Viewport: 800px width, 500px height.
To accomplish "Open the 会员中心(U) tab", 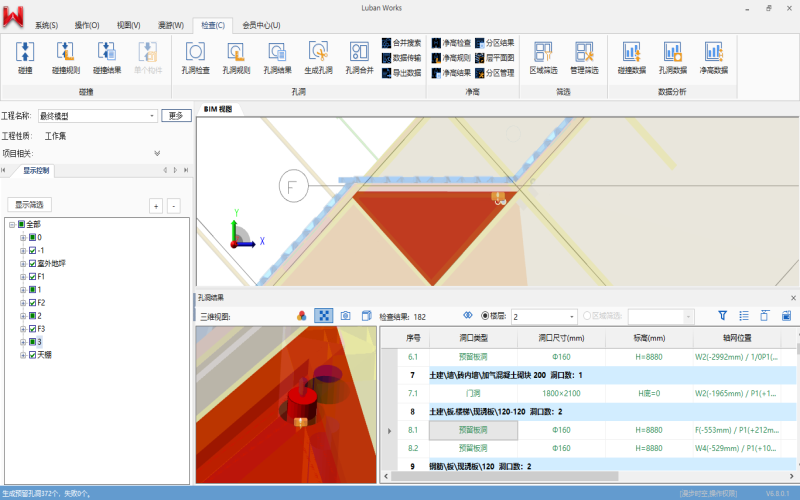I will point(261,25).
